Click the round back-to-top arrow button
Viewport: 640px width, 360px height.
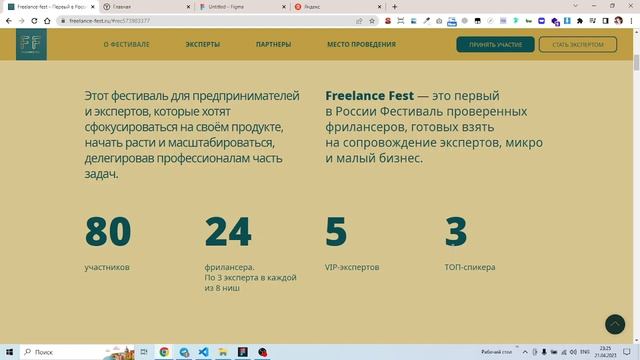pos(615,324)
